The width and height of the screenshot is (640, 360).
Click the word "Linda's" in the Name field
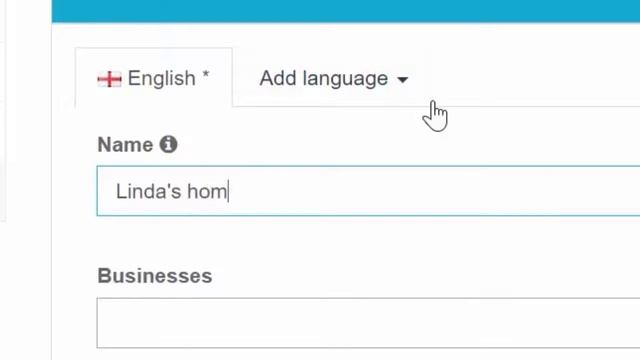(x=149, y=191)
